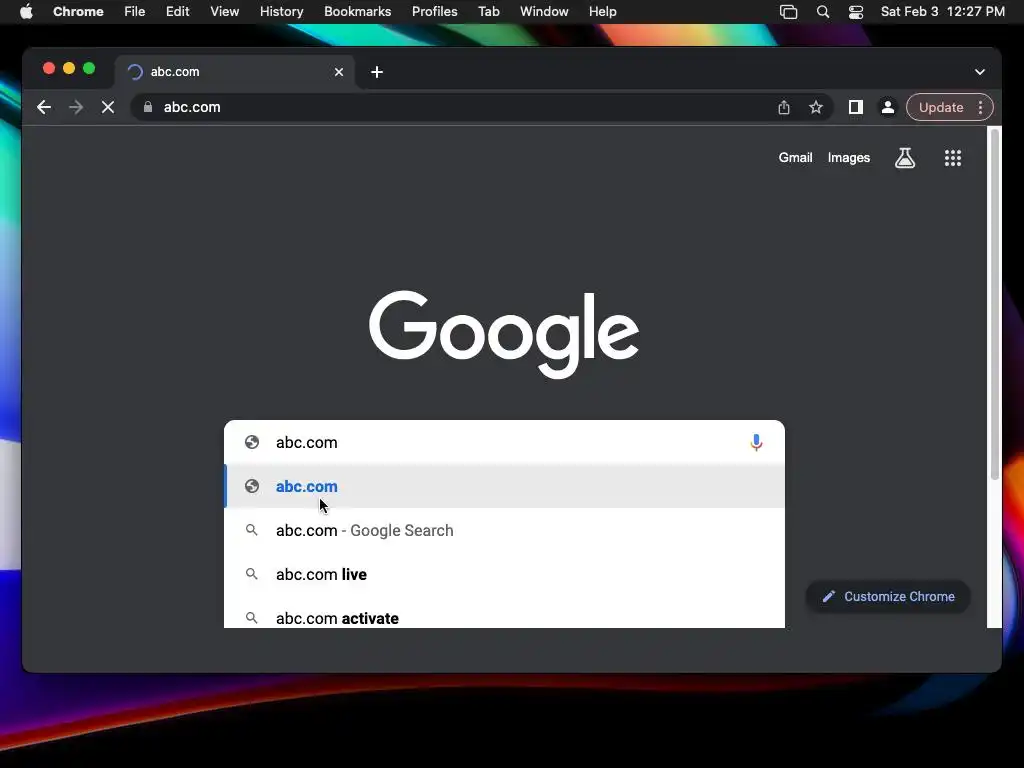Select the abc.com browser tab
This screenshot has height=768, width=1024.
(x=235, y=72)
